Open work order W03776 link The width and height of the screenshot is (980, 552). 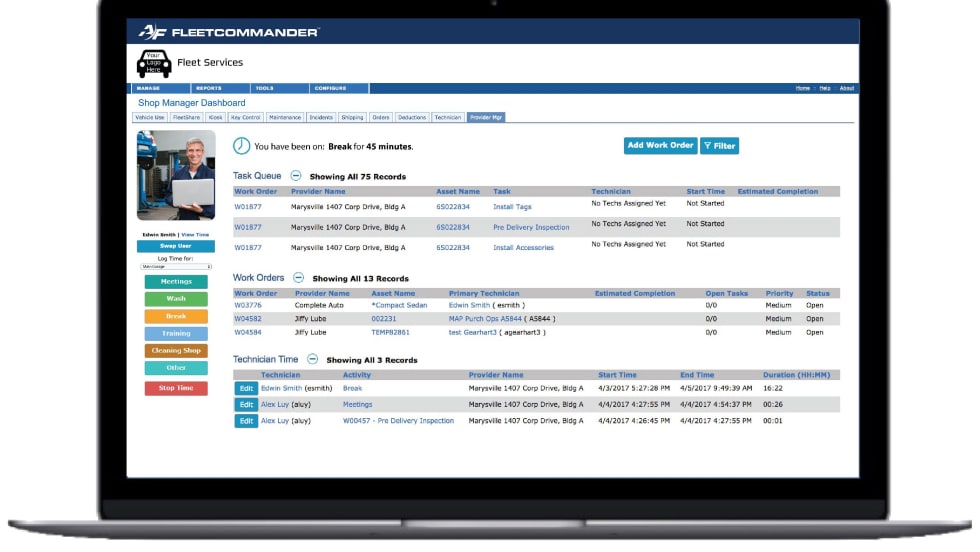(x=248, y=305)
